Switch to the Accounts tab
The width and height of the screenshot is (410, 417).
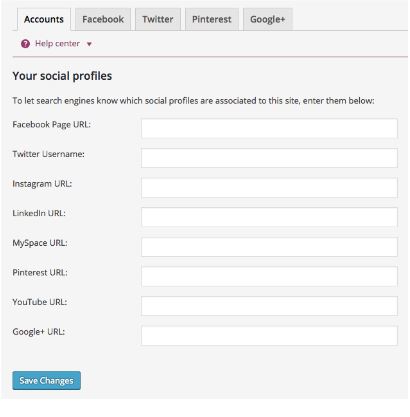44,19
